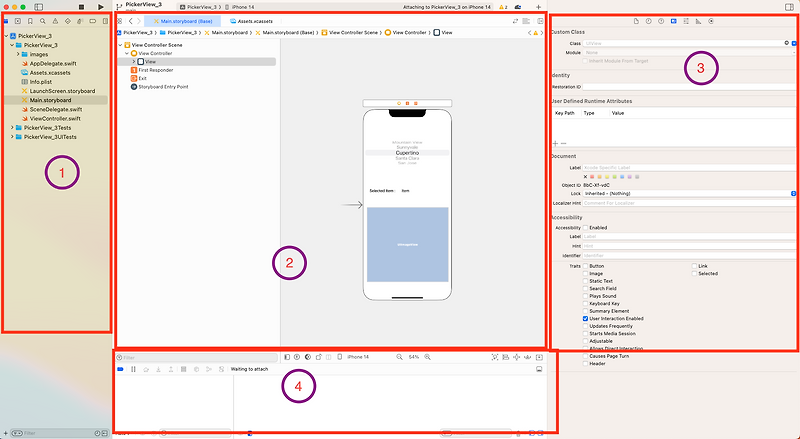This screenshot has height=439, width=800.
Task: Click the Restoration ID field
Action: click(689, 87)
